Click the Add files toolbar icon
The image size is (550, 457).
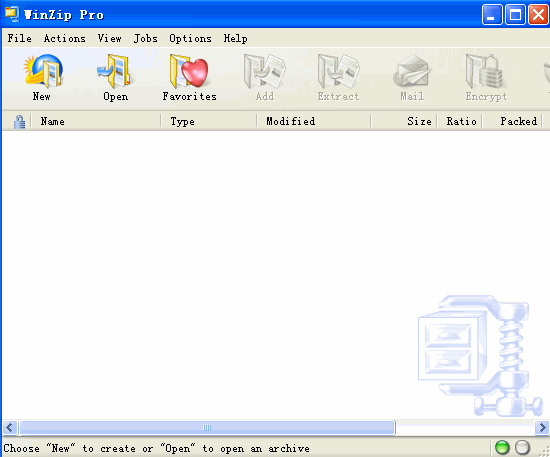(x=264, y=71)
